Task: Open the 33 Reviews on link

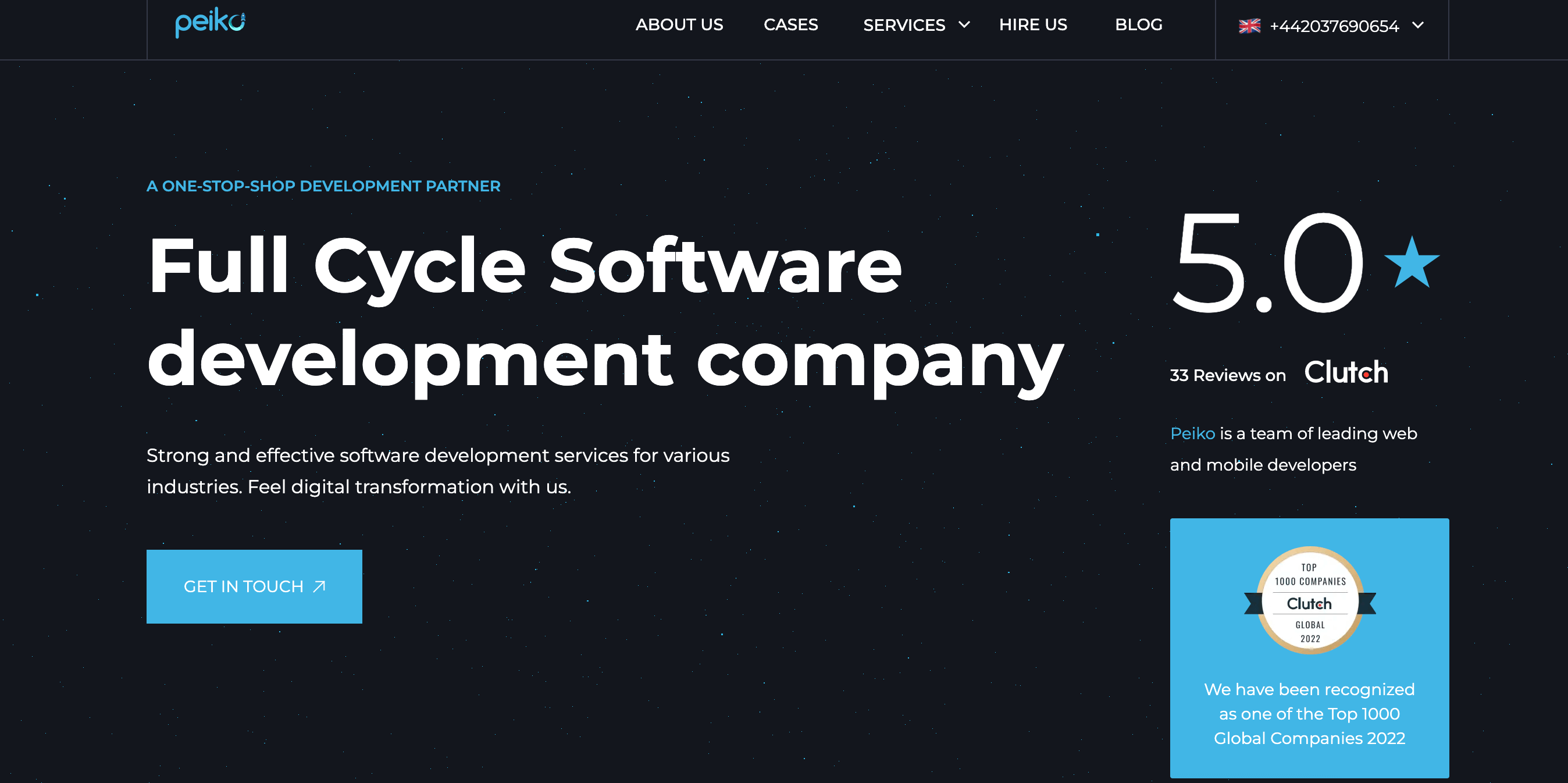Action: 1228,375
